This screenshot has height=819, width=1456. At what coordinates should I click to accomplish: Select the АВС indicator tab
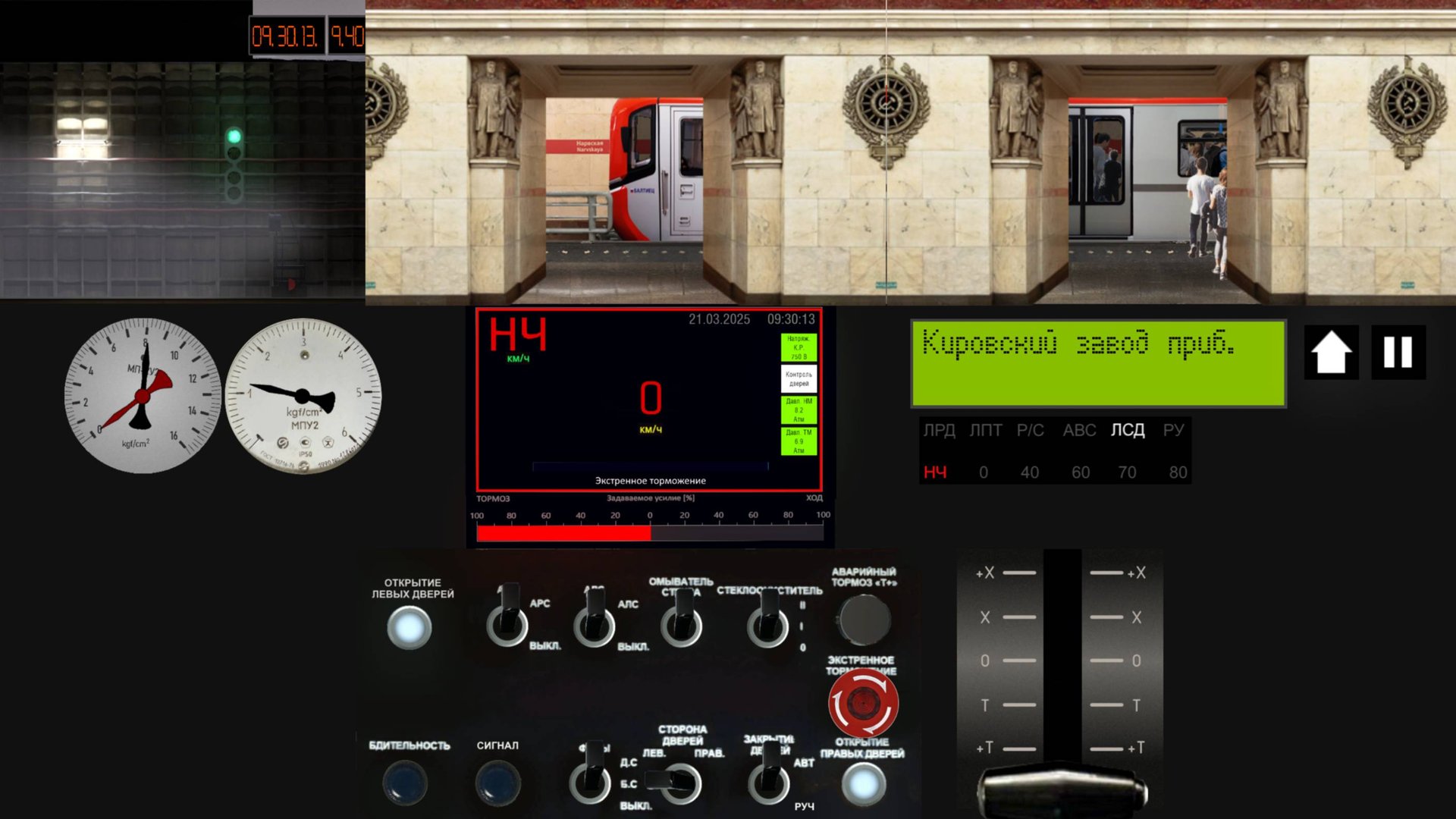point(1079,430)
